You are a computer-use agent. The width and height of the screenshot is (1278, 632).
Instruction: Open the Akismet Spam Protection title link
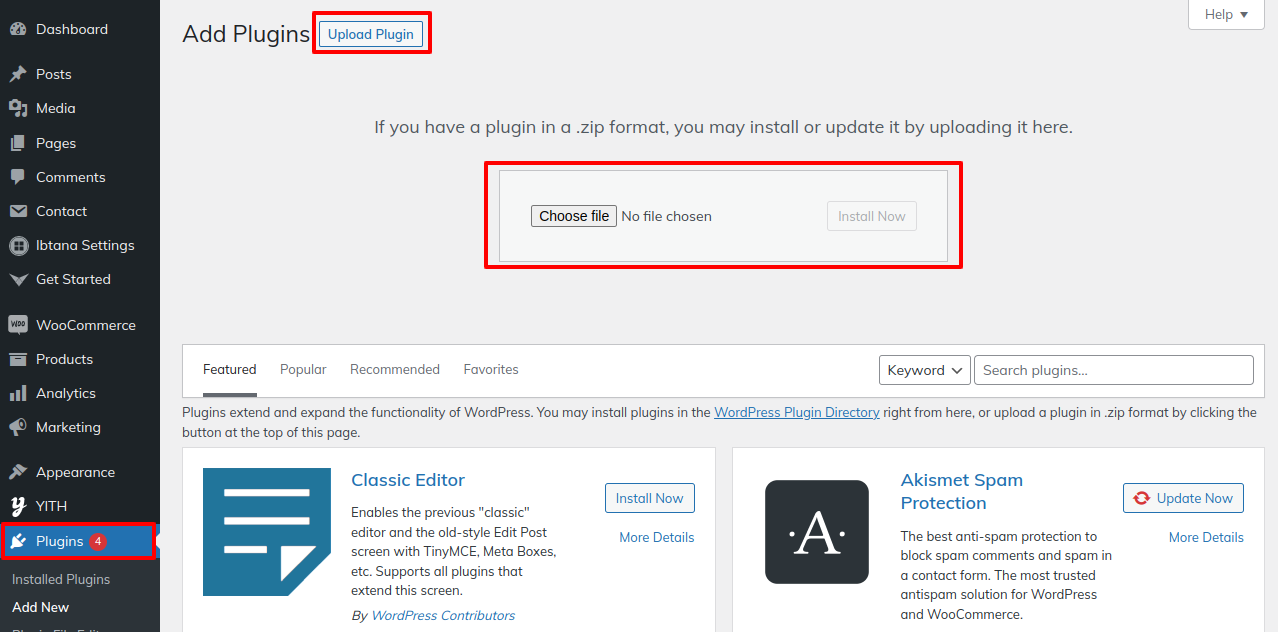click(962, 491)
